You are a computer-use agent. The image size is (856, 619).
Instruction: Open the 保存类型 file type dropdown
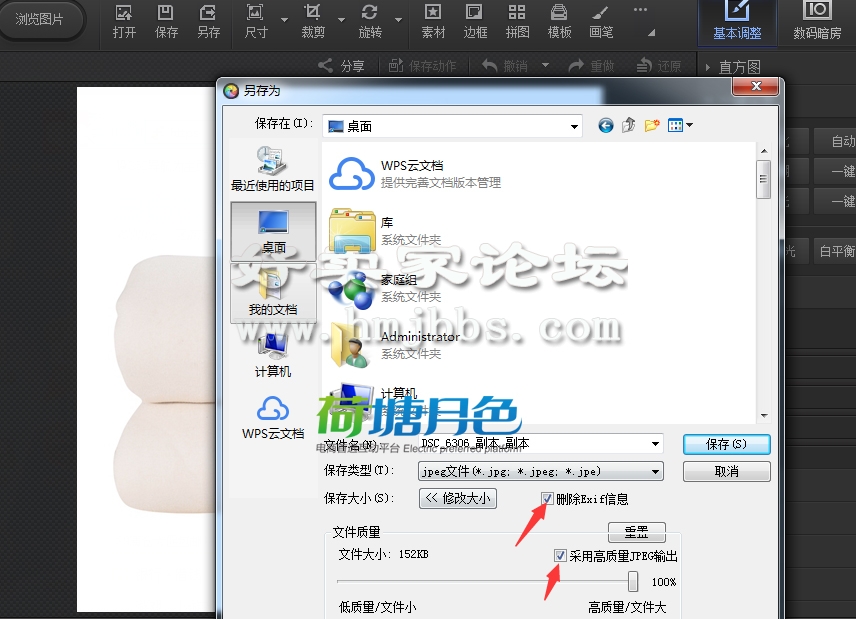tap(656, 471)
